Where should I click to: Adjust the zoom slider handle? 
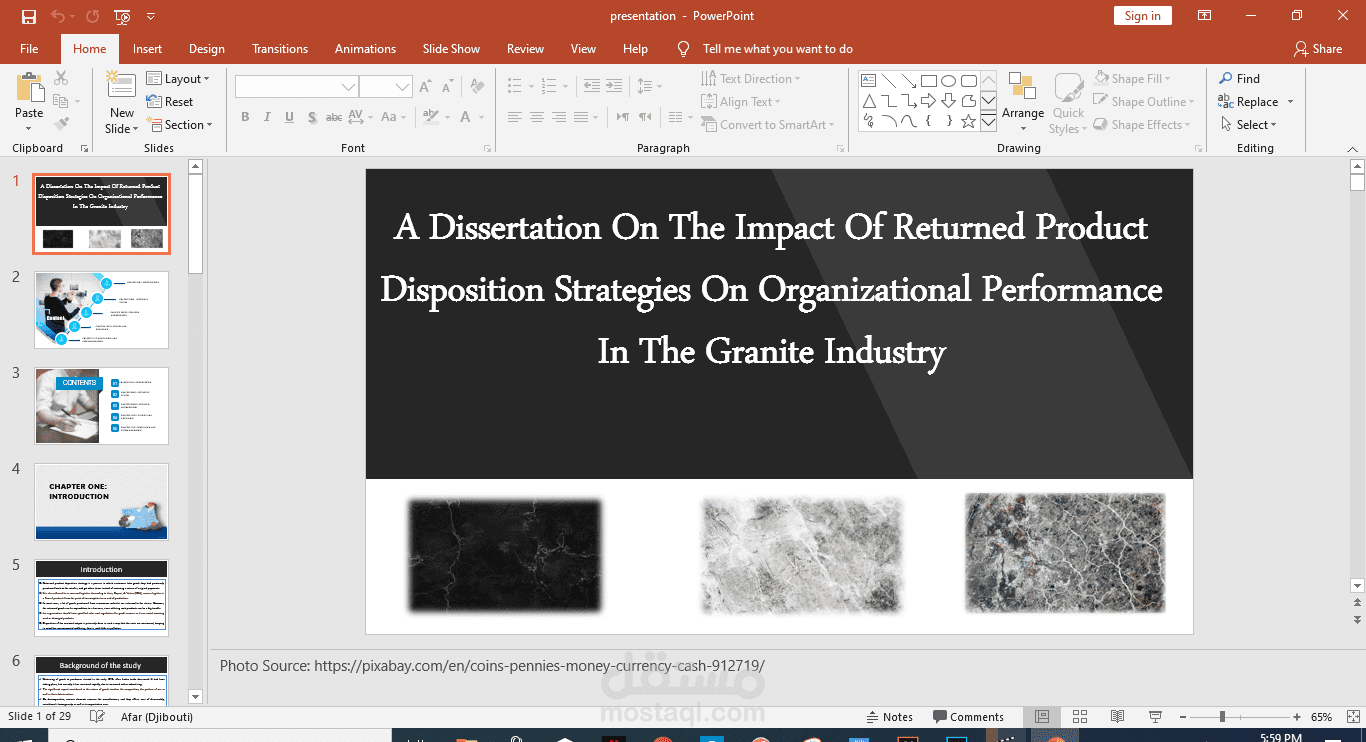click(x=1222, y=717)
